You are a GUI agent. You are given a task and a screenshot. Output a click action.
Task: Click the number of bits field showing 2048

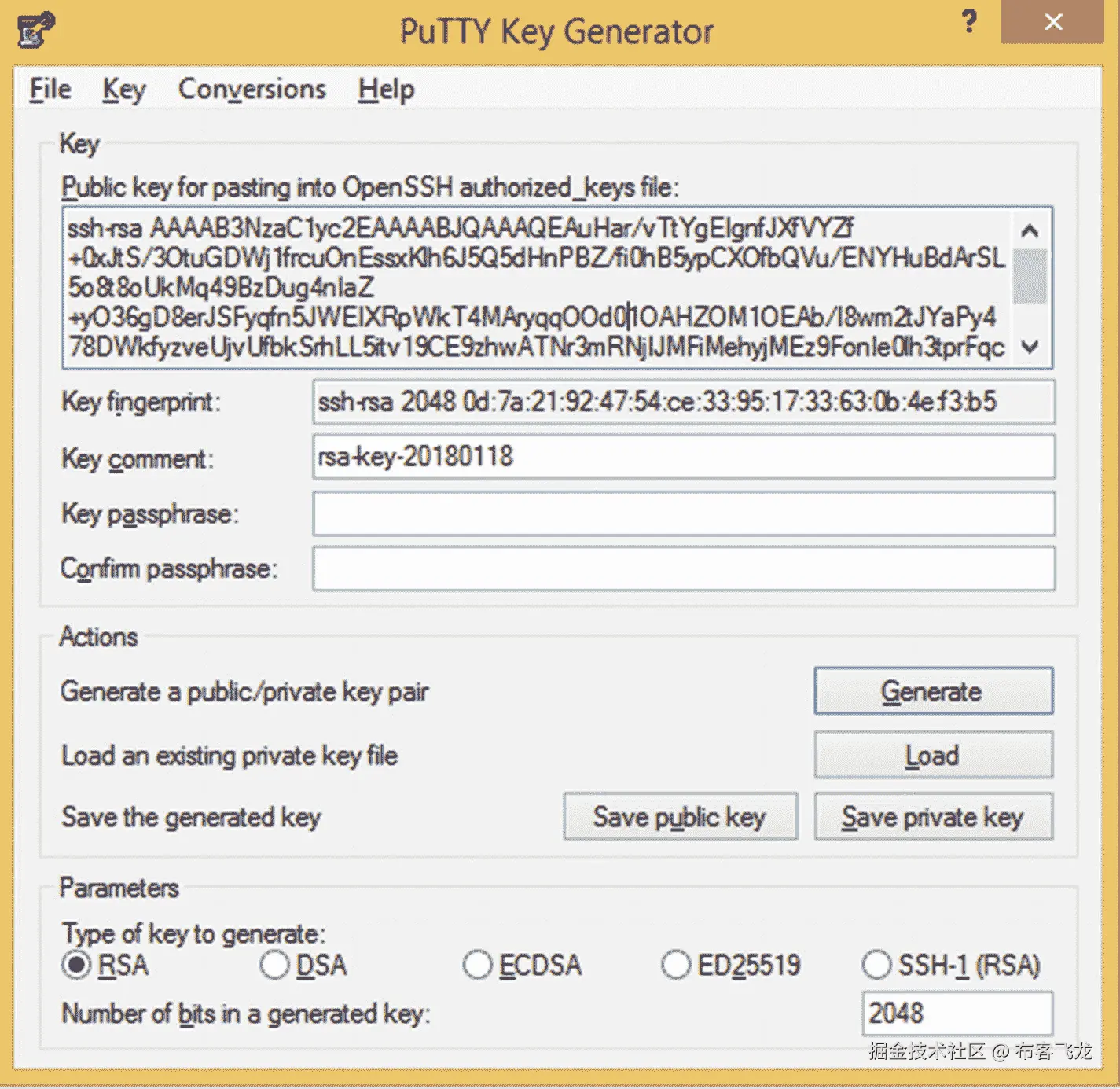(957, 1014)
